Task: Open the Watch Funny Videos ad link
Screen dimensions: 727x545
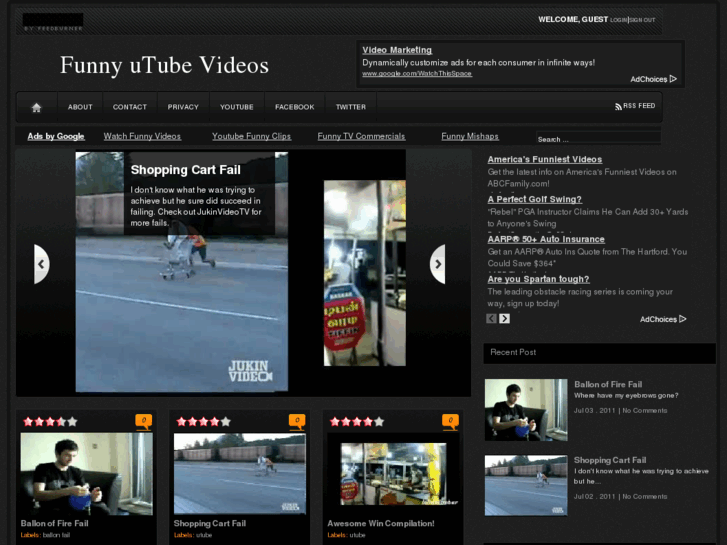Action: click(142, 136)
